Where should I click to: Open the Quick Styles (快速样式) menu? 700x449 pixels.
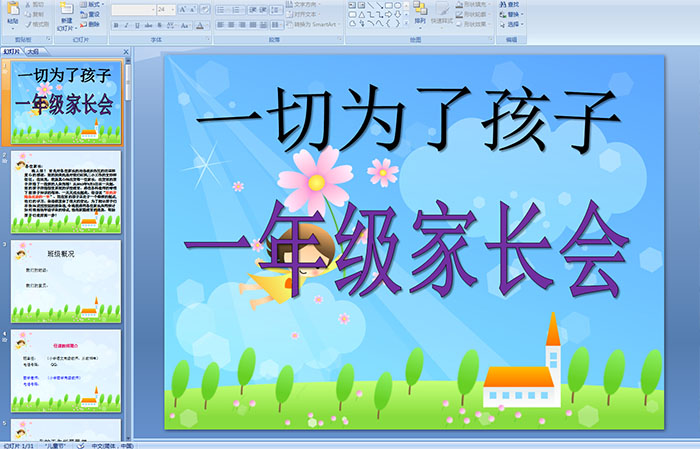(x=442, y=13)
